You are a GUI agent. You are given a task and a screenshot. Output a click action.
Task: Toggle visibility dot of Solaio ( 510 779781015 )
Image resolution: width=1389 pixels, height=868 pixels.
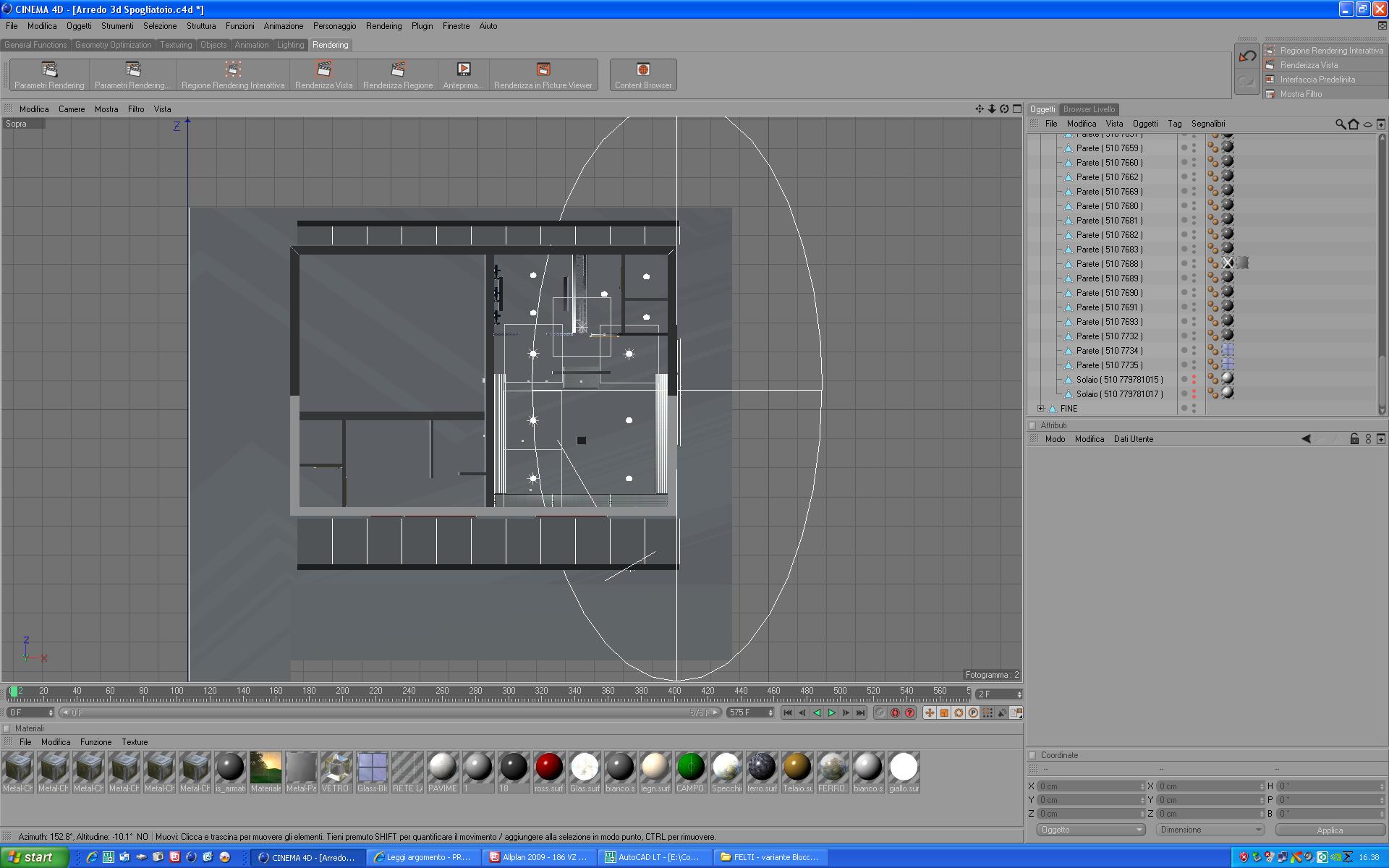(1194, 378)
